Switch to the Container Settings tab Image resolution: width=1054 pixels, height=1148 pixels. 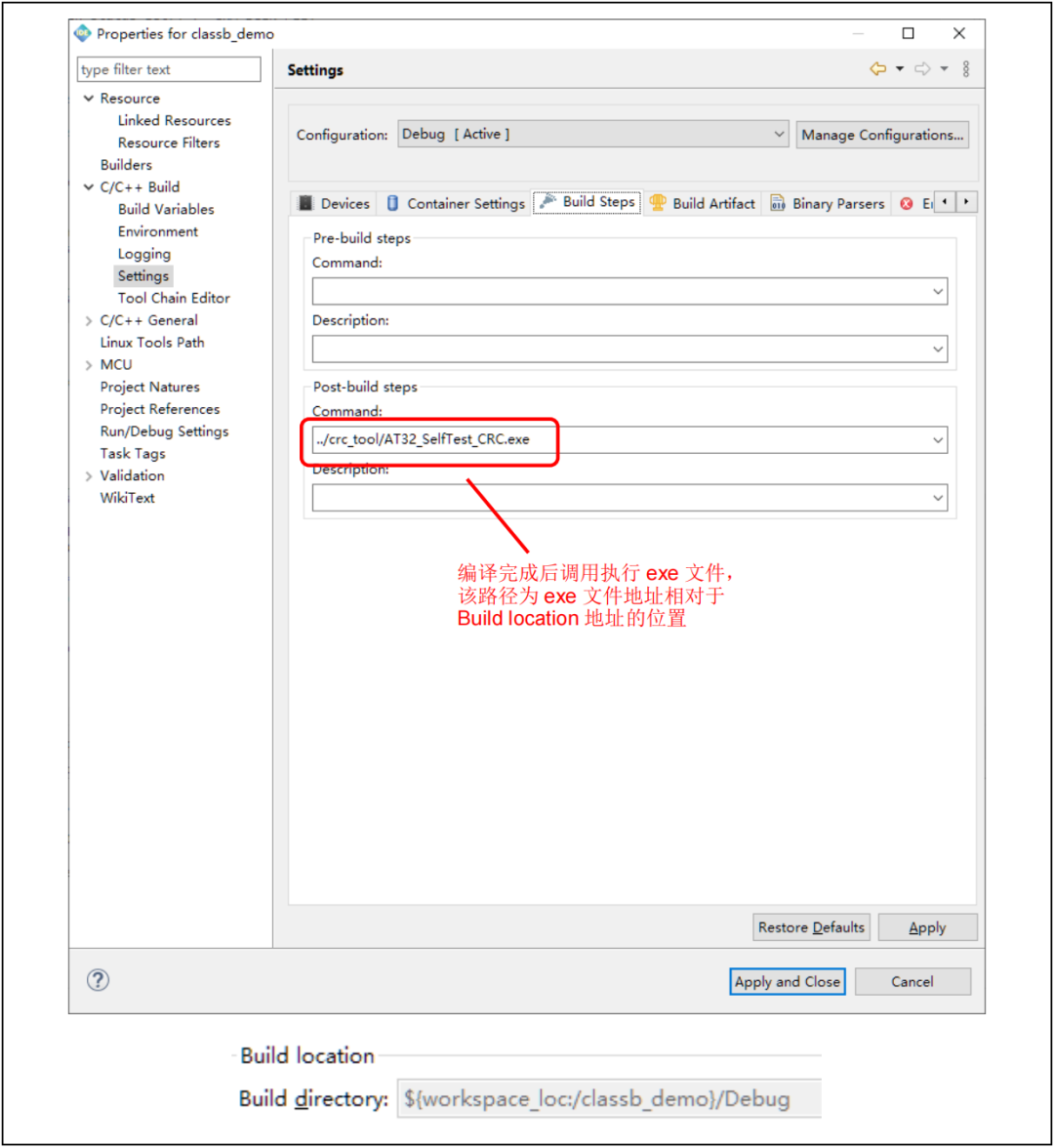pos(455,203)
